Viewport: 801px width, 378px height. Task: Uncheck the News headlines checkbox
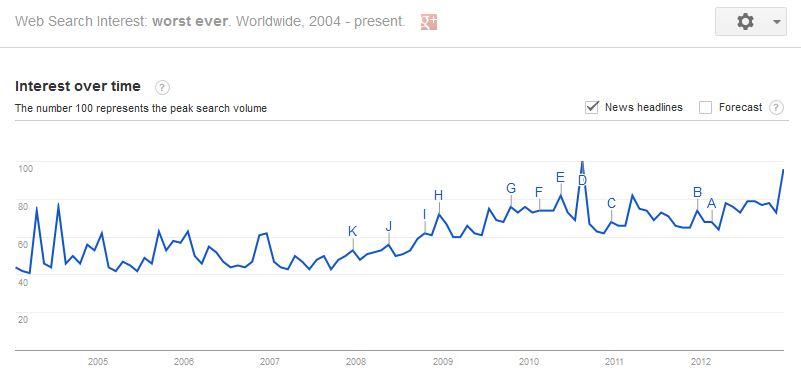click(592, 108)
